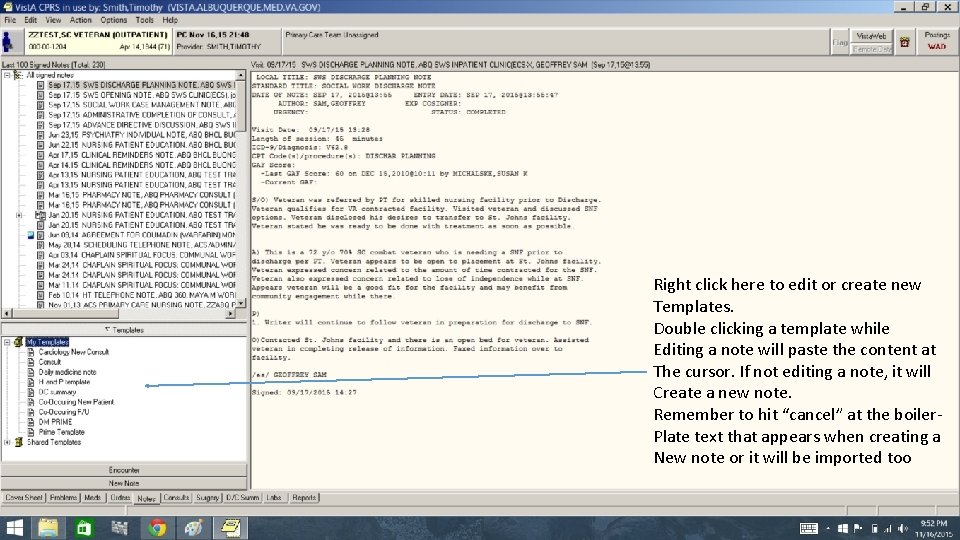Click the notes list scroll down arrow
960x540 pixels.
(241, 303)
